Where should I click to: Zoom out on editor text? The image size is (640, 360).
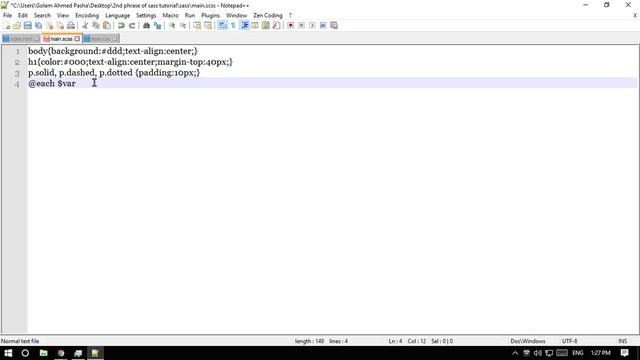[x=182, y=25]
